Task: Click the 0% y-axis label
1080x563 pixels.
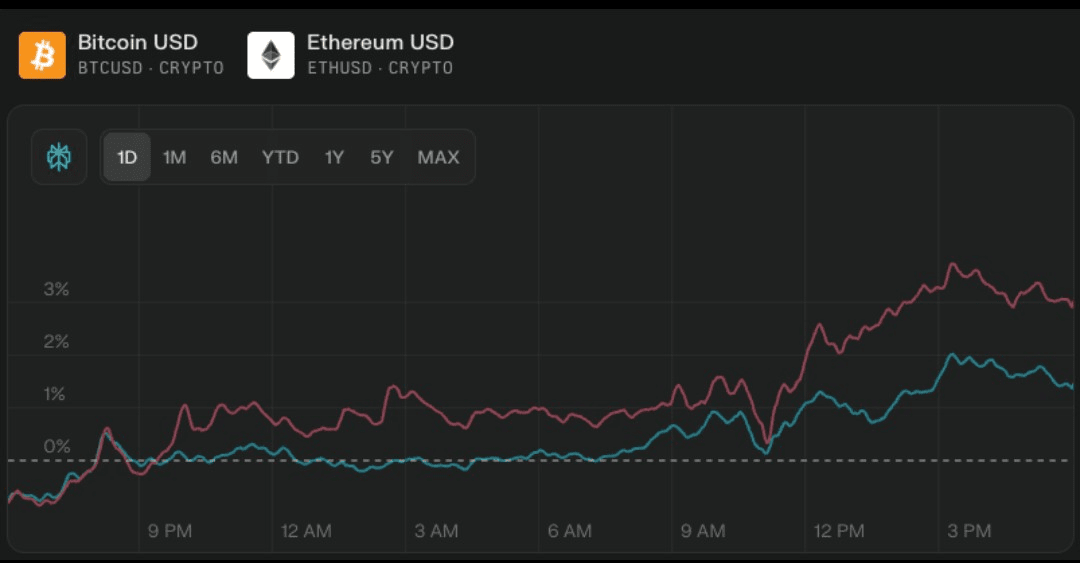Action: click(x=56, y=447)
